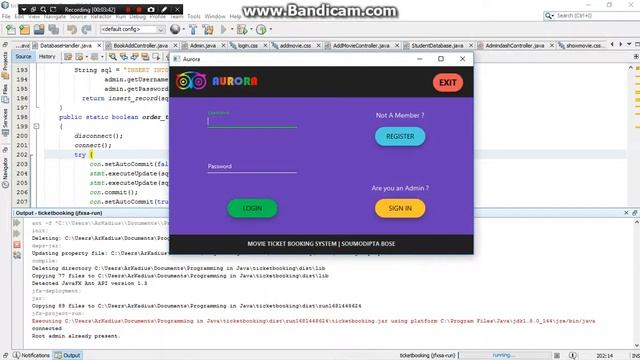640x360 pixels.
Task: Switch to the AdmindashController.java tab
Action: (515, 45)
